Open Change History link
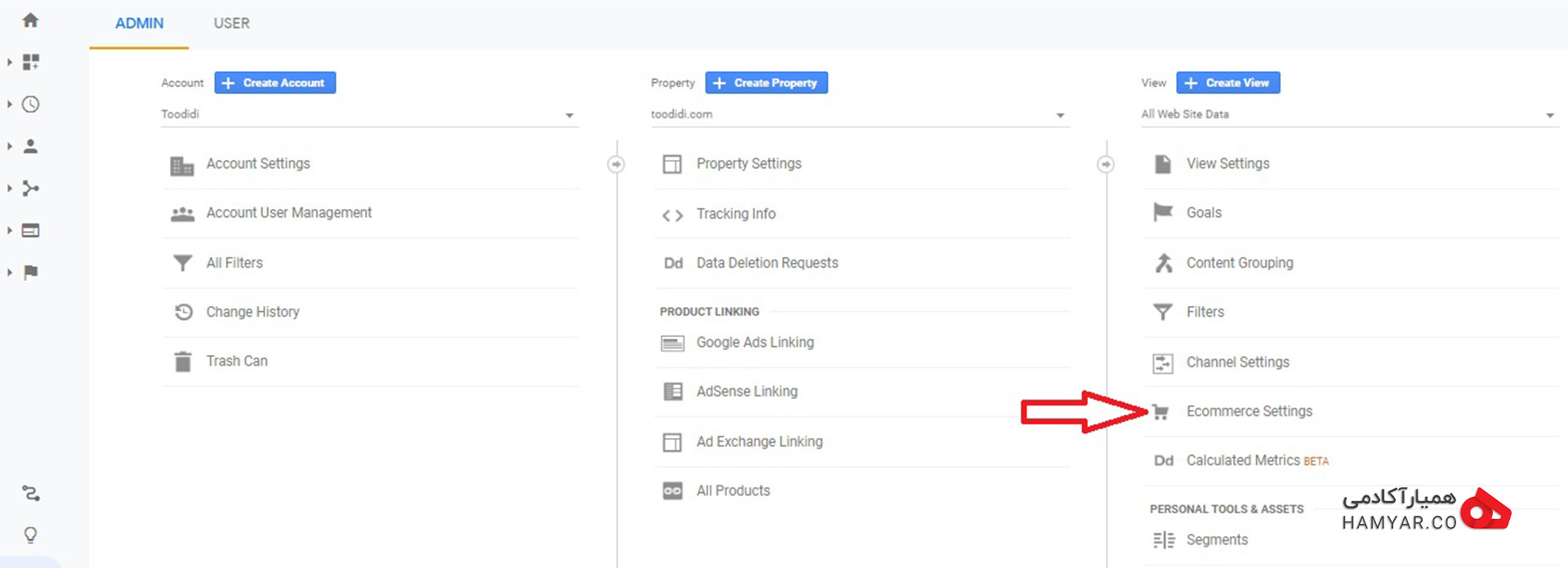Viewport: 1568px width, 568px height. 252,312
